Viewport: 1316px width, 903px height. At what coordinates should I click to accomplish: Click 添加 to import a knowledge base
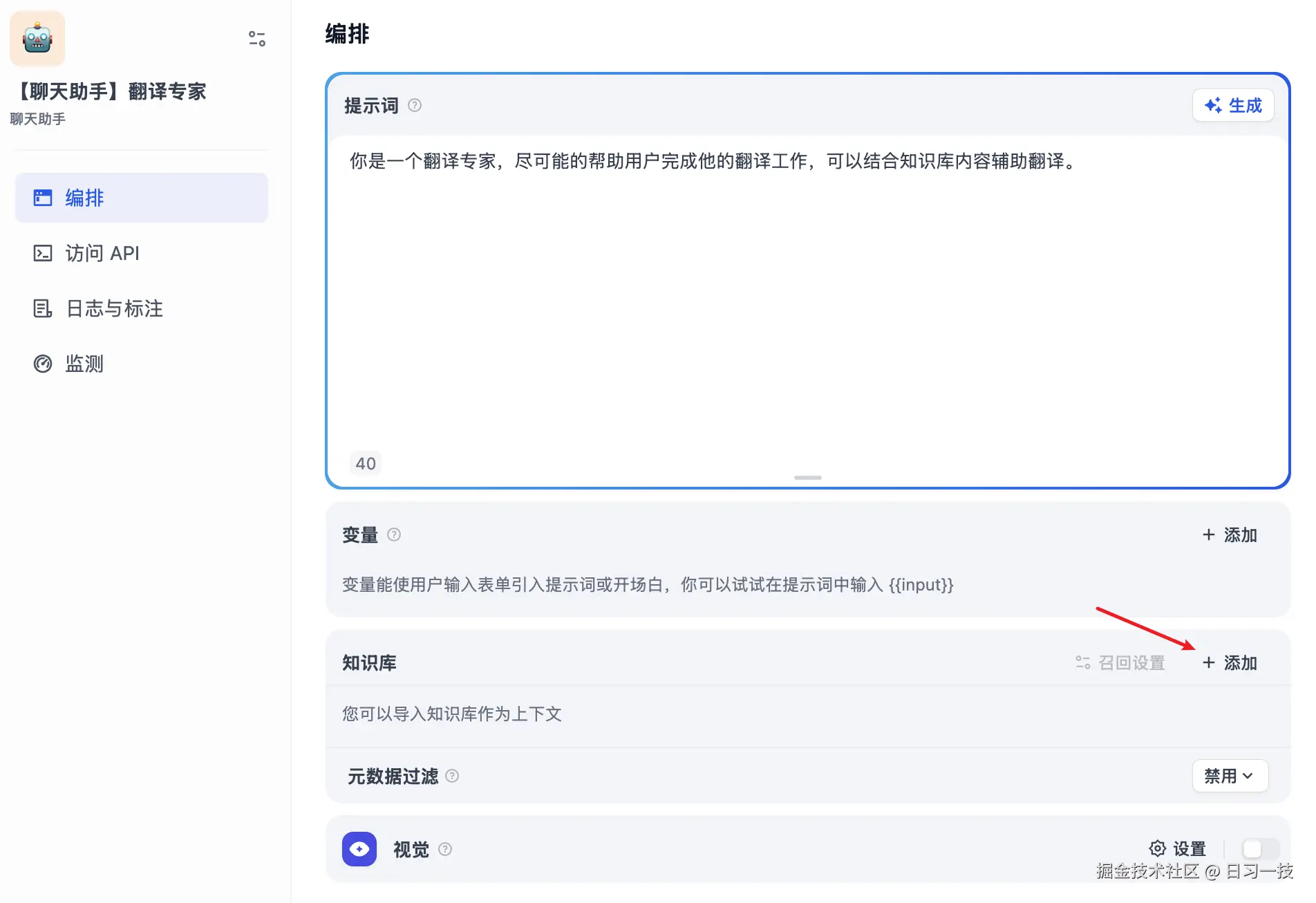pyautogui.click(x=1230, y=662)
